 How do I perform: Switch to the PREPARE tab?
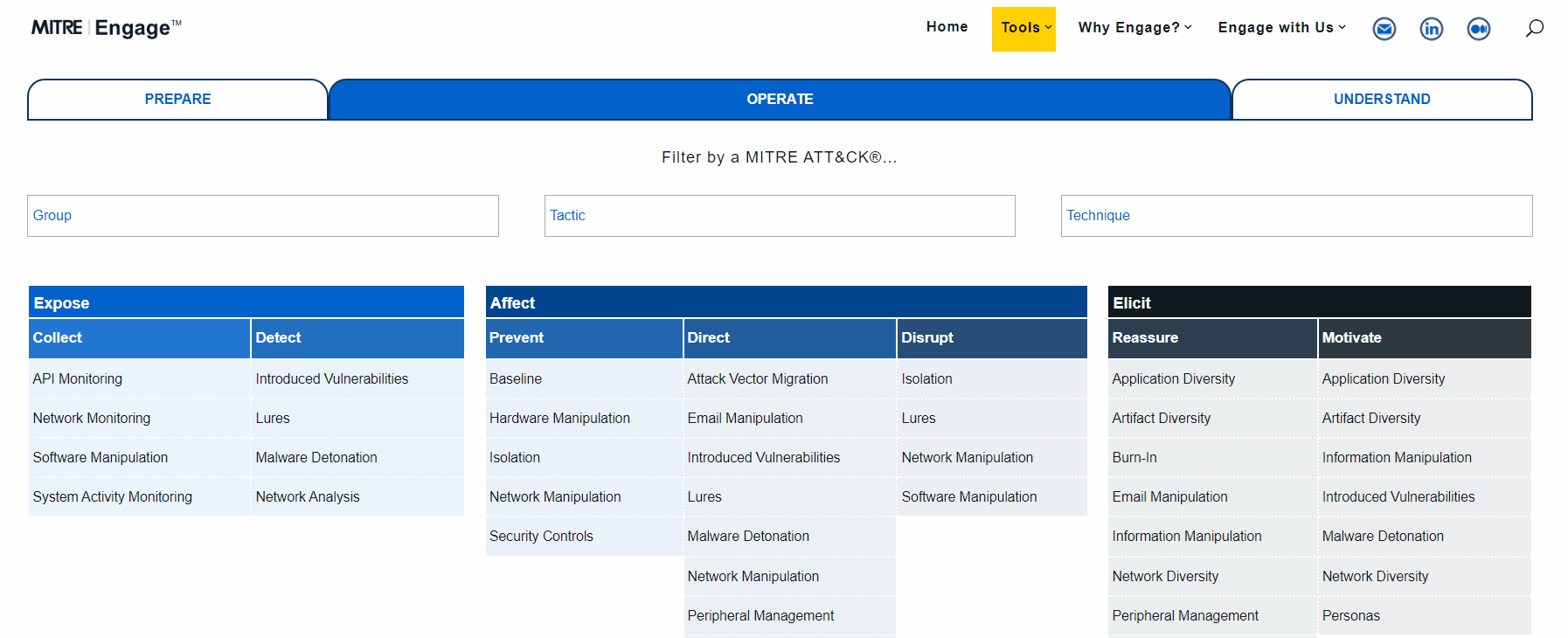click(177, 100)
